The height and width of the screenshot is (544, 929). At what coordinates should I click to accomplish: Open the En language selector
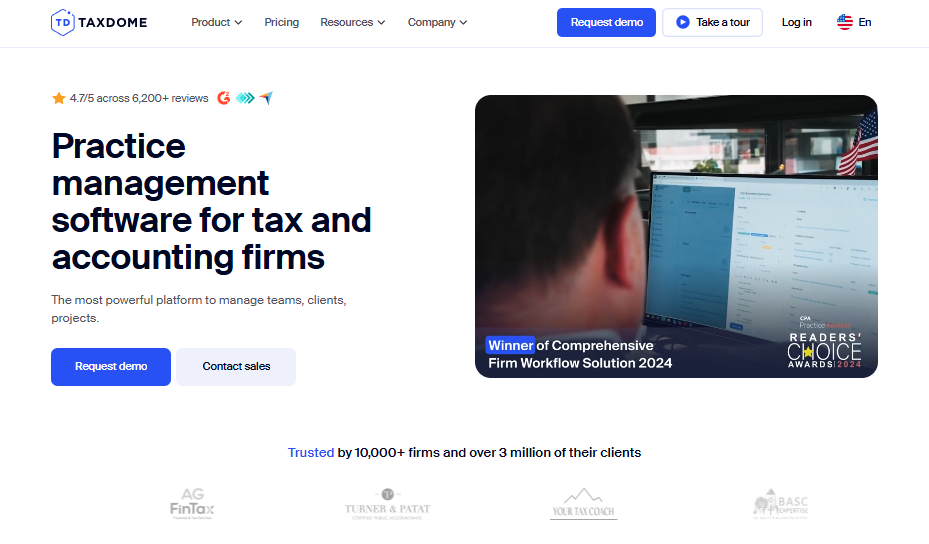[x=864, y=22]
